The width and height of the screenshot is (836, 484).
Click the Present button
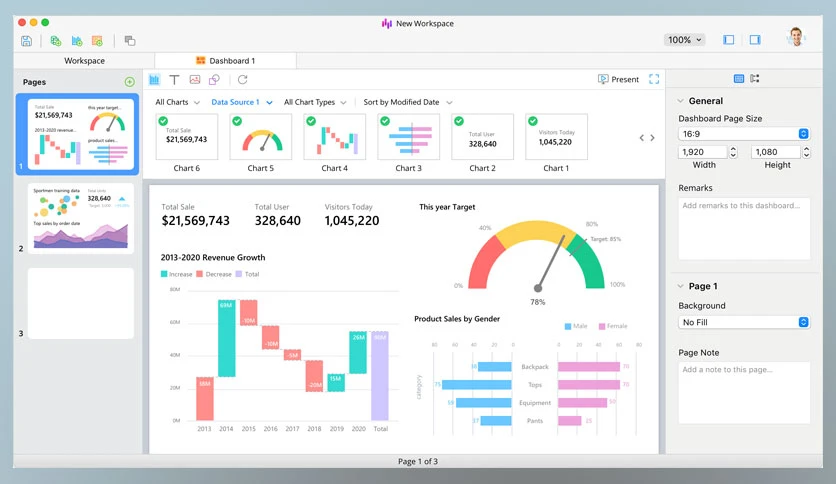[618, 79]
